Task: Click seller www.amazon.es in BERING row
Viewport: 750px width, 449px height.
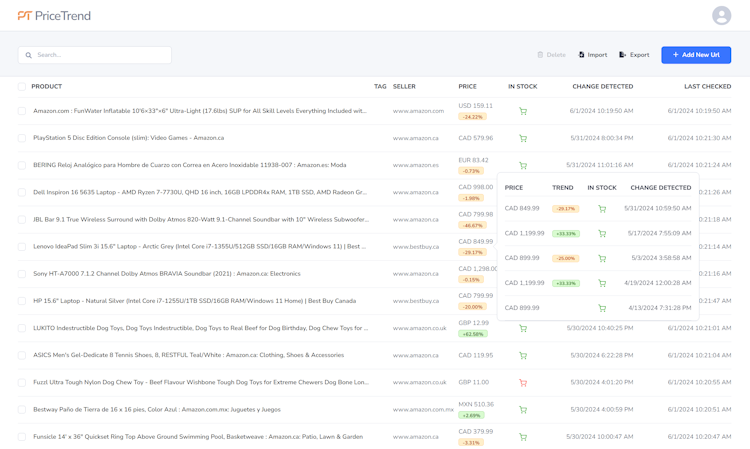Action: point(416,165)
